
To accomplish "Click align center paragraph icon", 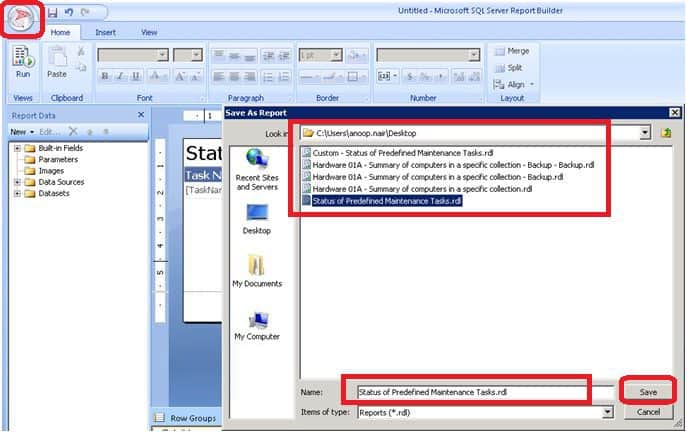I will click(234, 77).
